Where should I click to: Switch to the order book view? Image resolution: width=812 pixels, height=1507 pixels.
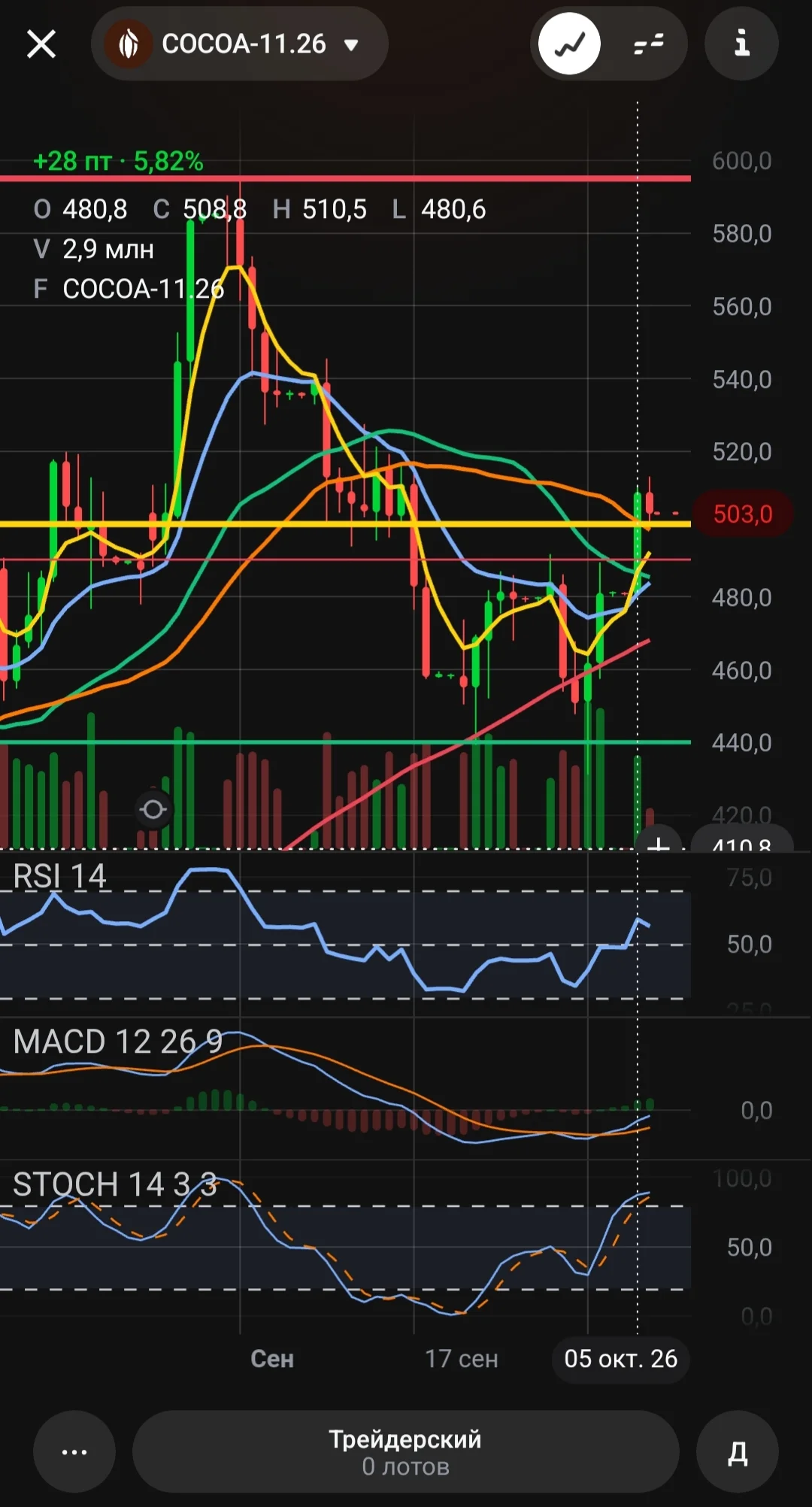click(x=648, y=44)
